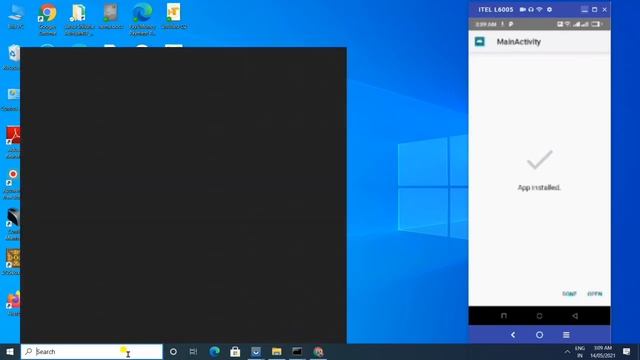Click the Cortana circle on taskbar
This screenshot has height=360, width=640.
173,351
